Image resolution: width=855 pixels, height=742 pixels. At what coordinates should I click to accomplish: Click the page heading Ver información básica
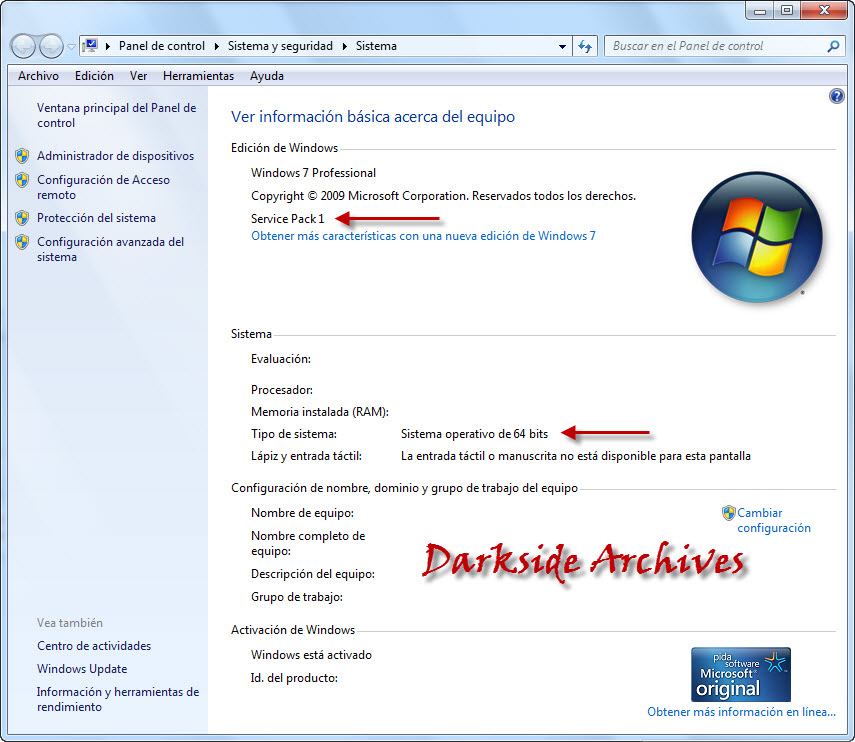tap(373, 117)
